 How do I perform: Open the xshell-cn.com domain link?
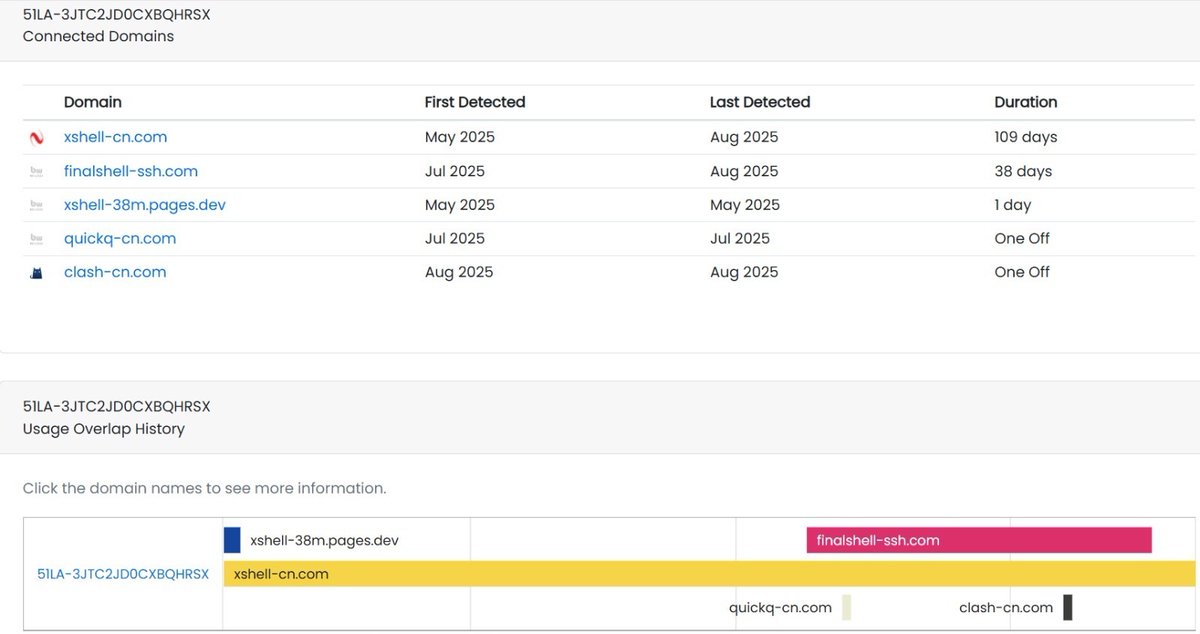pos(115,137)
